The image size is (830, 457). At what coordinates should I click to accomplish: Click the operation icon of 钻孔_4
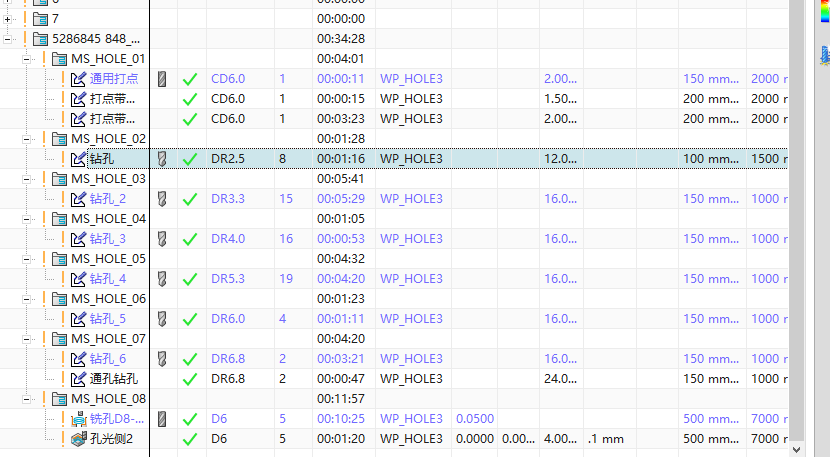[x=78, y=279]
